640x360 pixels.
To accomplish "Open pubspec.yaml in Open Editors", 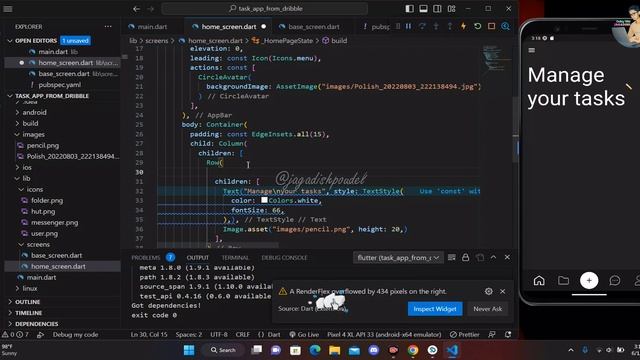I will [60, 85].
